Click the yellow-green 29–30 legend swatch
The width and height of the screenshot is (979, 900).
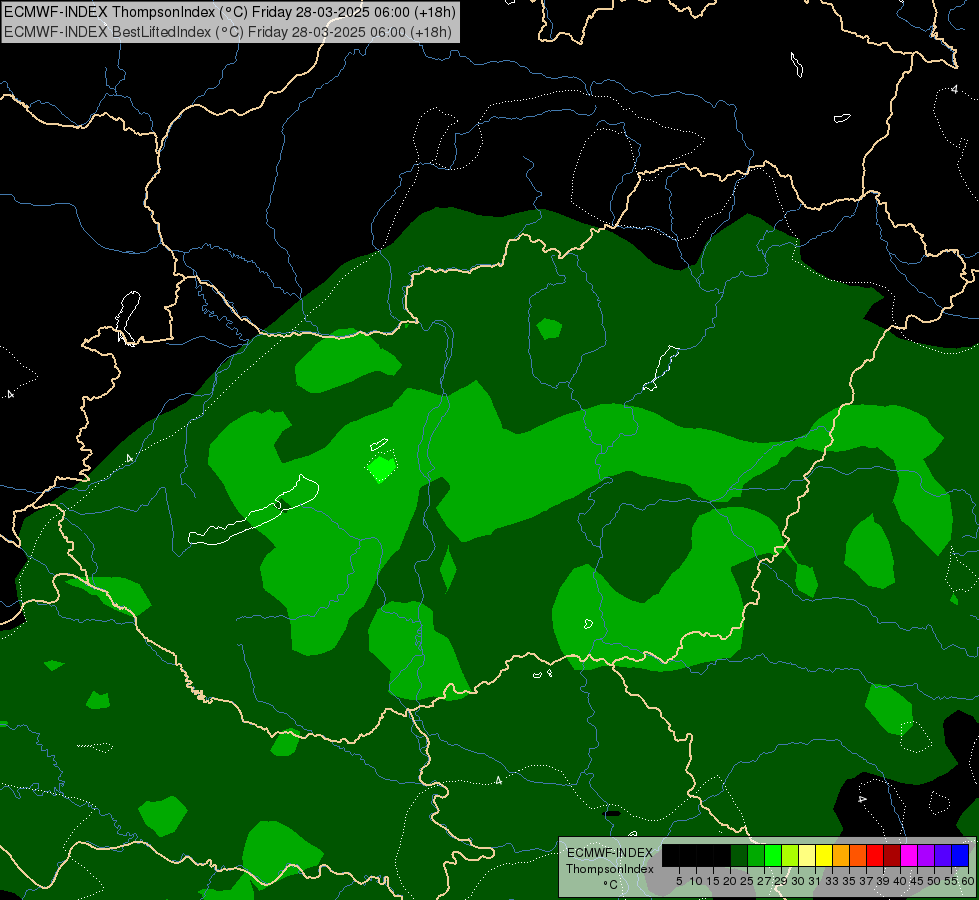click(790, 855)
